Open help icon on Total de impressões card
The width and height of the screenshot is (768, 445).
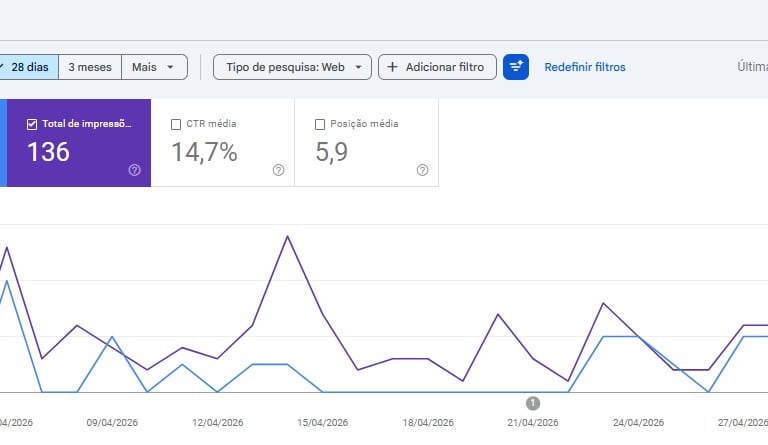135,170
